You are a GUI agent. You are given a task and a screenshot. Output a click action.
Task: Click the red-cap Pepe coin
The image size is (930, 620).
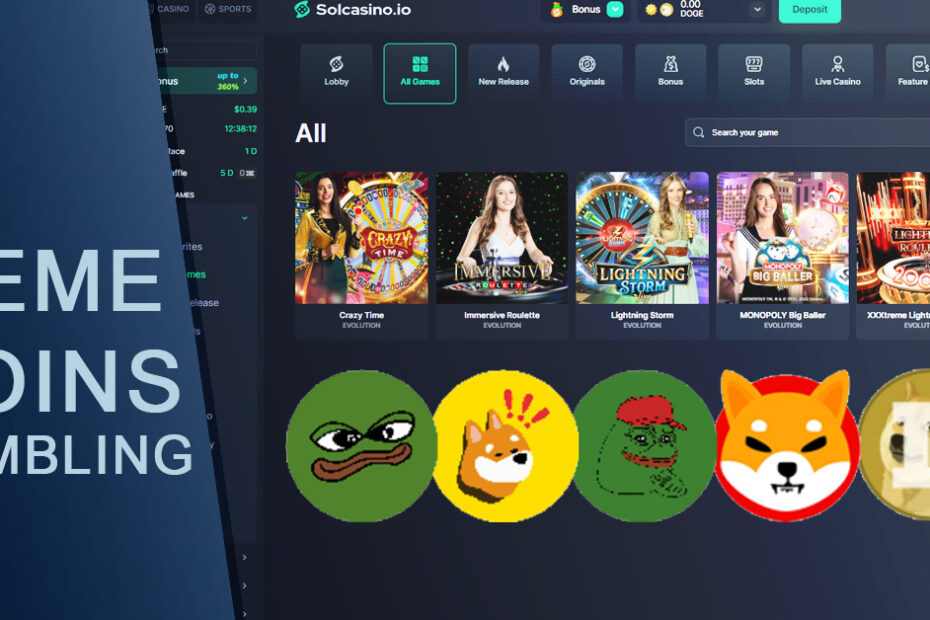[x=644, y=446]
